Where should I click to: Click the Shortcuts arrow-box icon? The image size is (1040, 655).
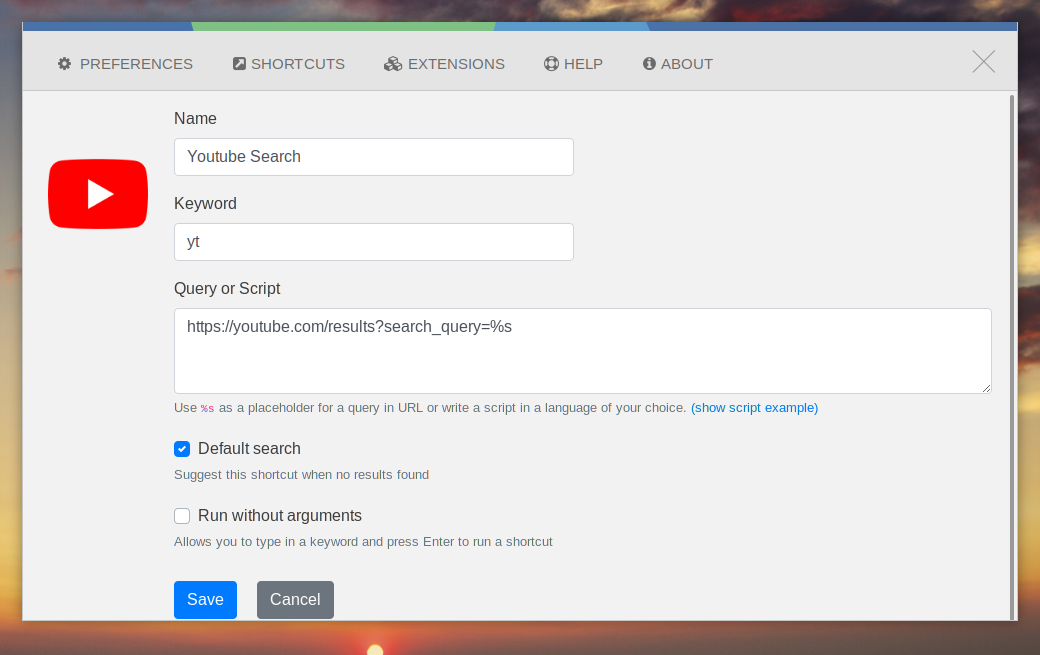(x=239, y=64)
